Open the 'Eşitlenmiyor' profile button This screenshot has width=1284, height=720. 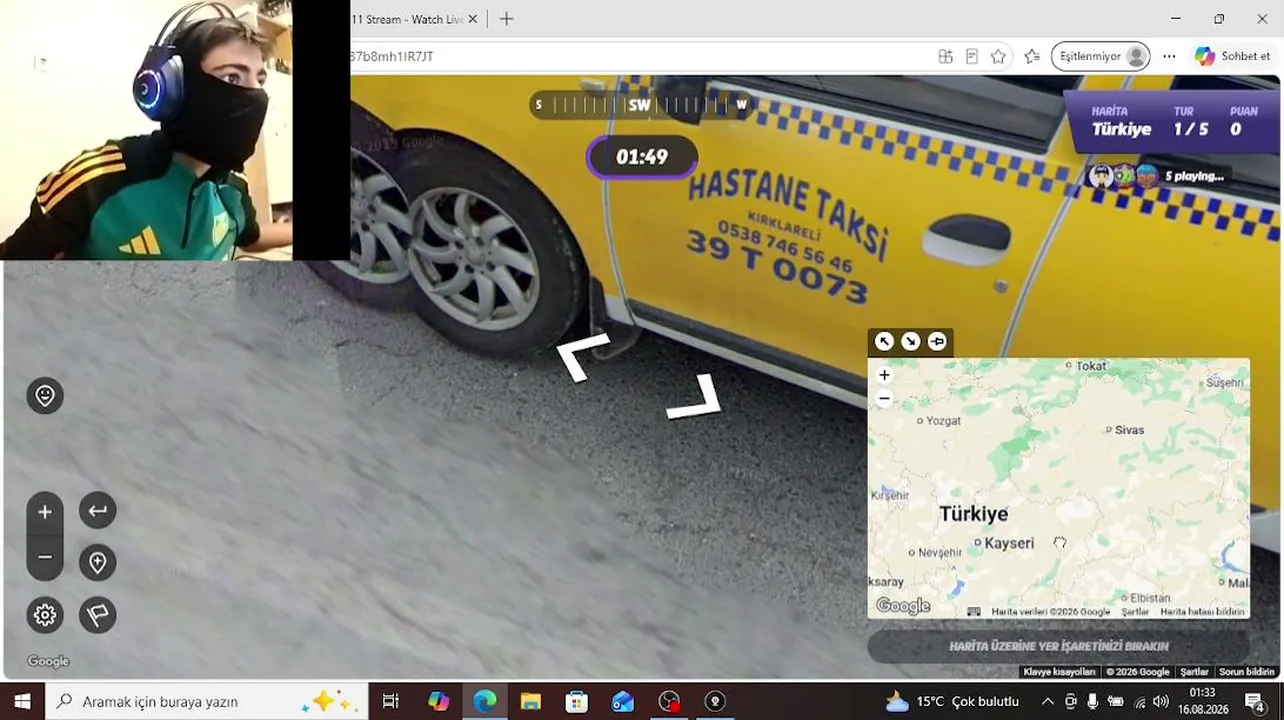click(1100, 56)
